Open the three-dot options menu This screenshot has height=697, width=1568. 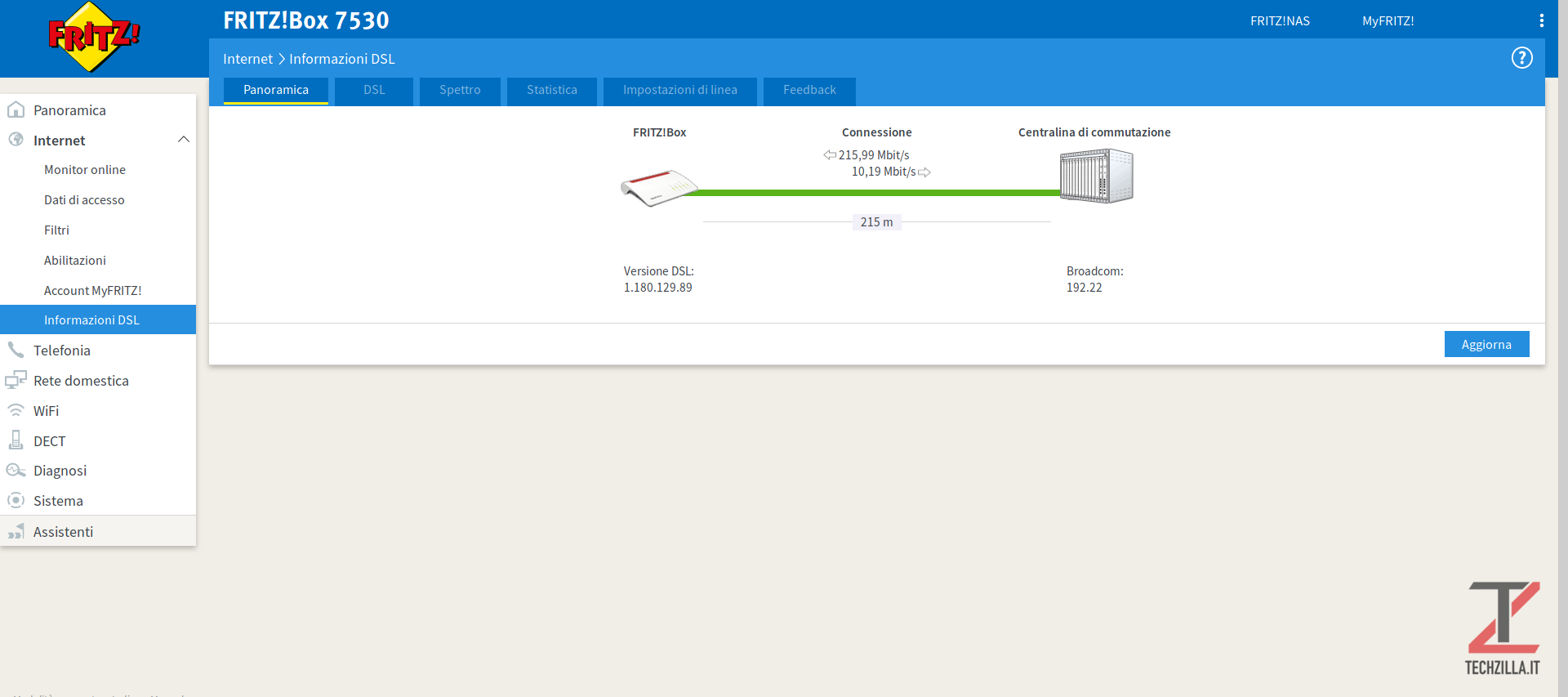click(x=1541, y=20)
